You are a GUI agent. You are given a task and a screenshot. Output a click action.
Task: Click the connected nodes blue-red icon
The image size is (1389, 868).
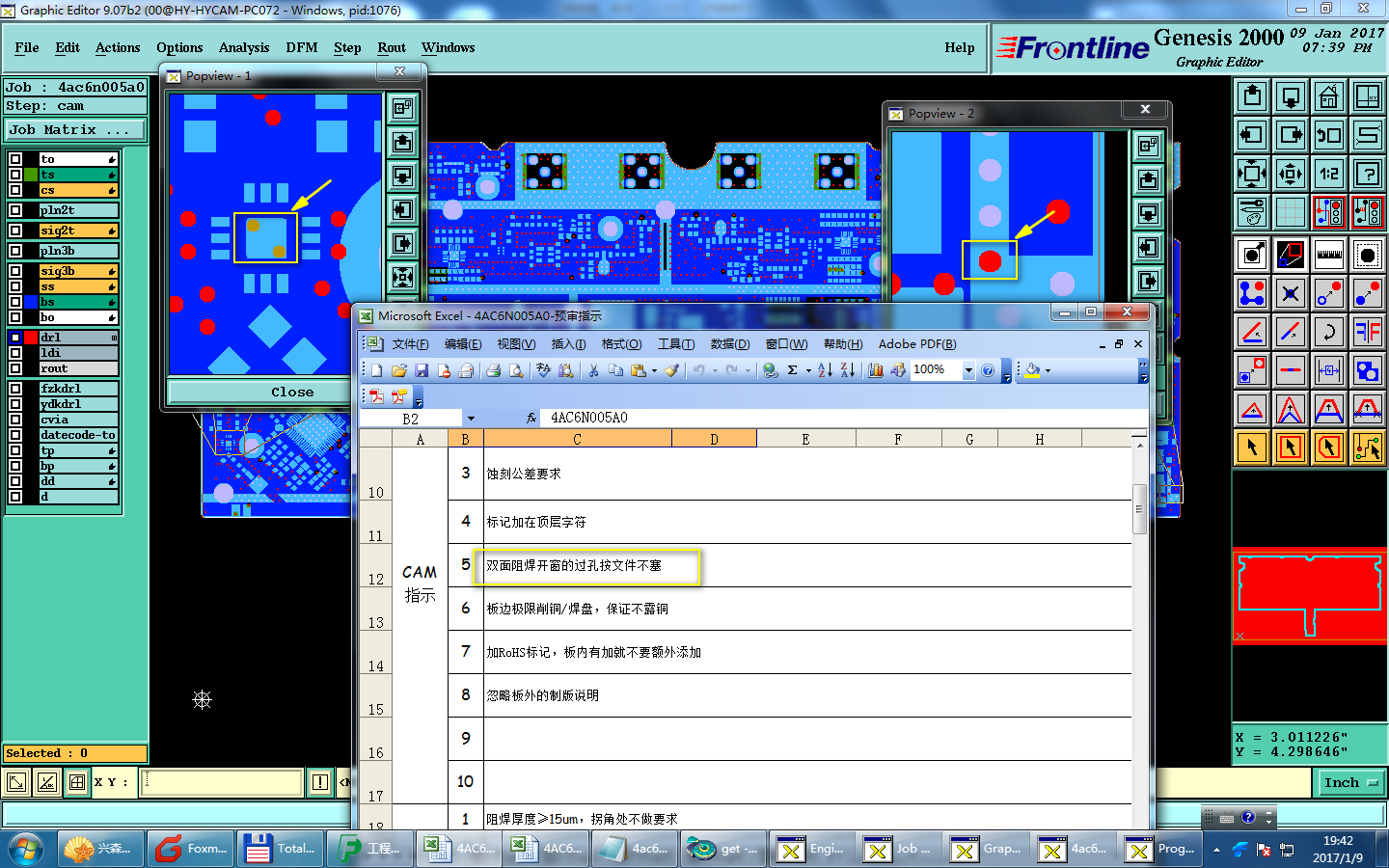[x=1252, y=293]
